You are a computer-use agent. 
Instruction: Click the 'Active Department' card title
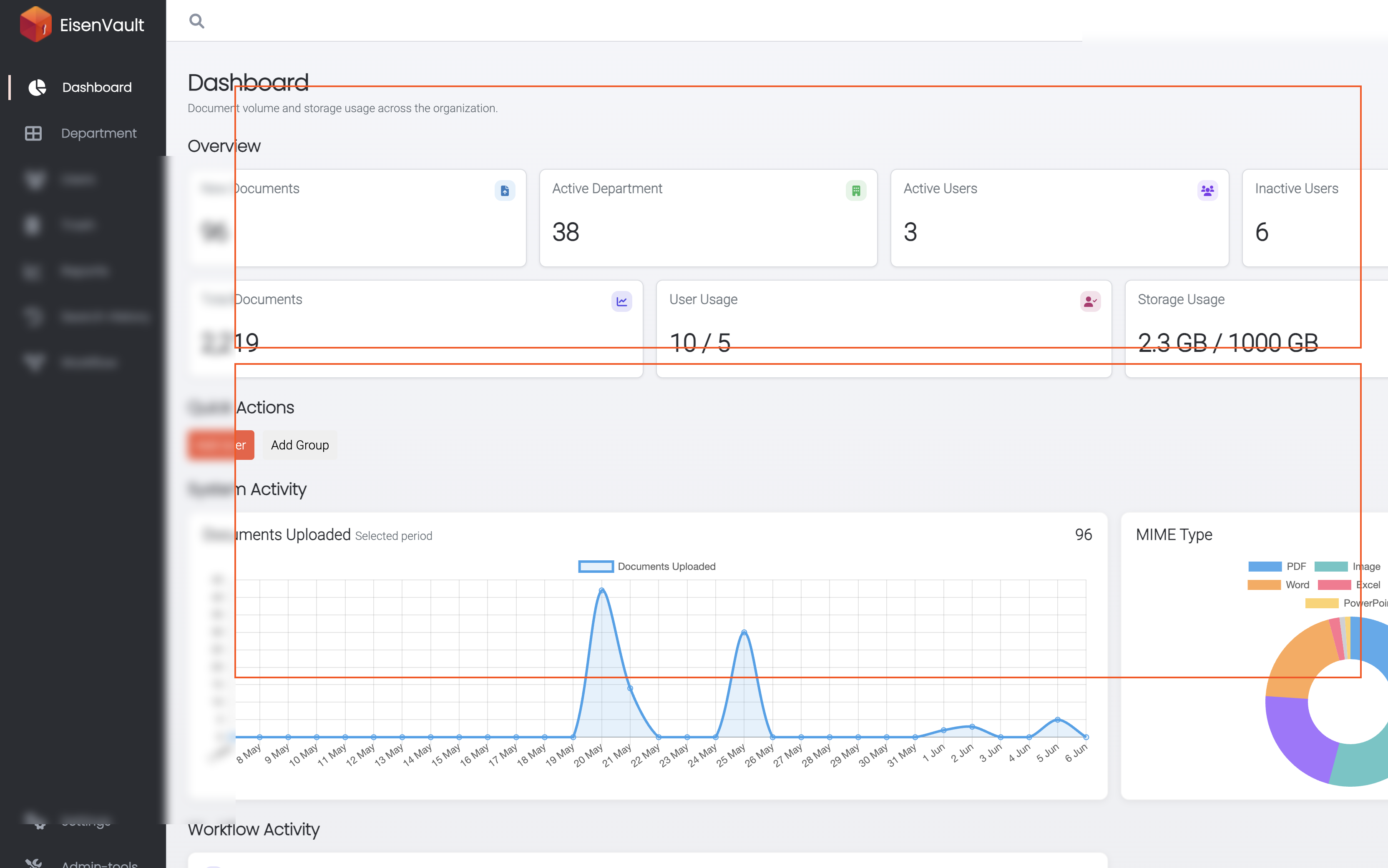pos(607,188)
